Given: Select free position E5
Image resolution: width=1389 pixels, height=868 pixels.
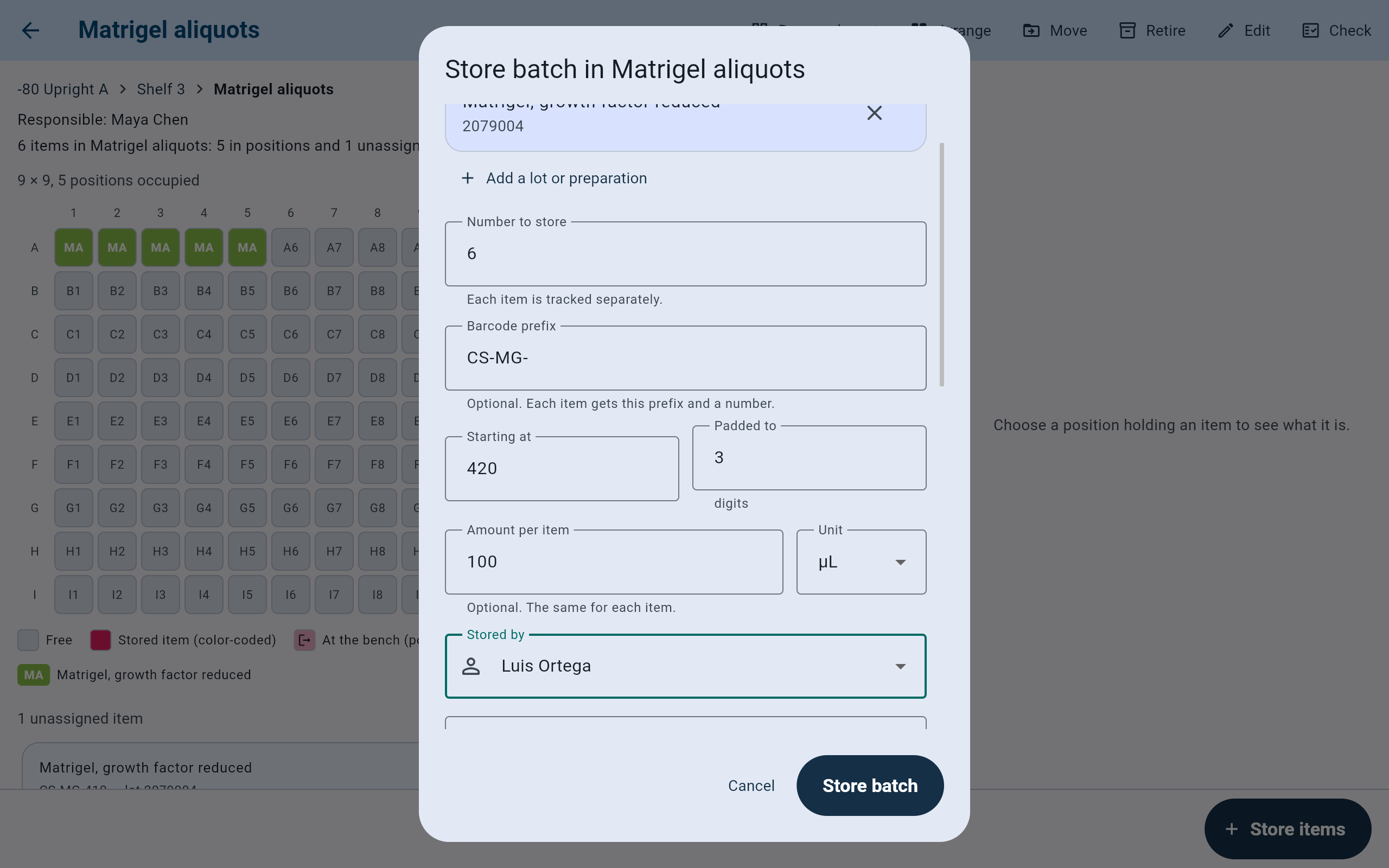Looking at the screenshot, I should click(247, 421).
